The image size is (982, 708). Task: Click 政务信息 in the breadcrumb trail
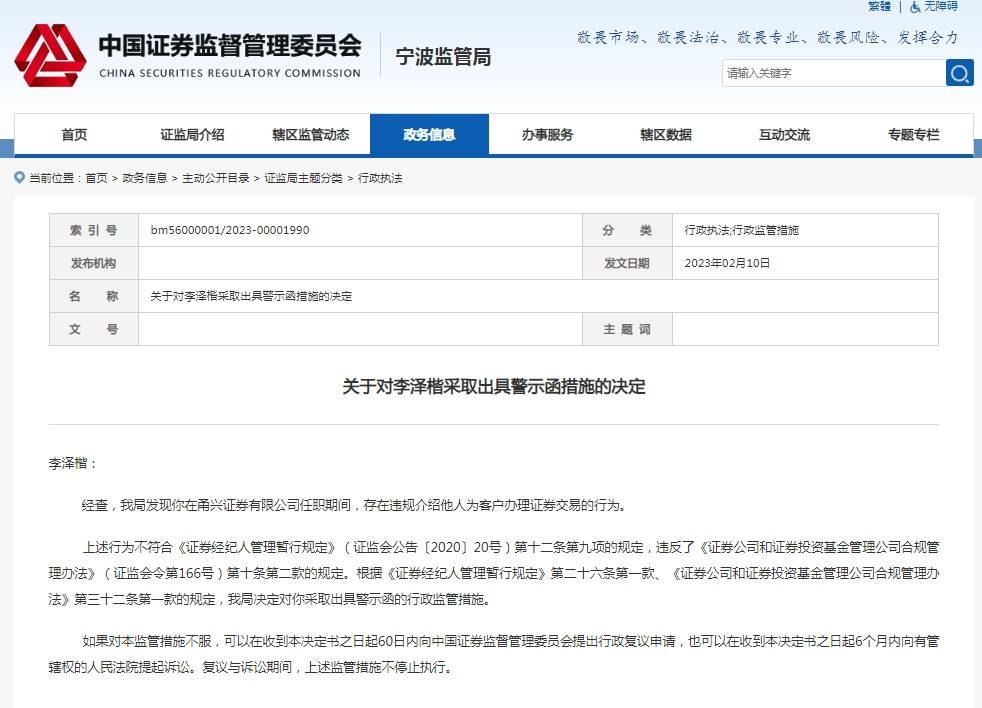(x=145, y=178)
